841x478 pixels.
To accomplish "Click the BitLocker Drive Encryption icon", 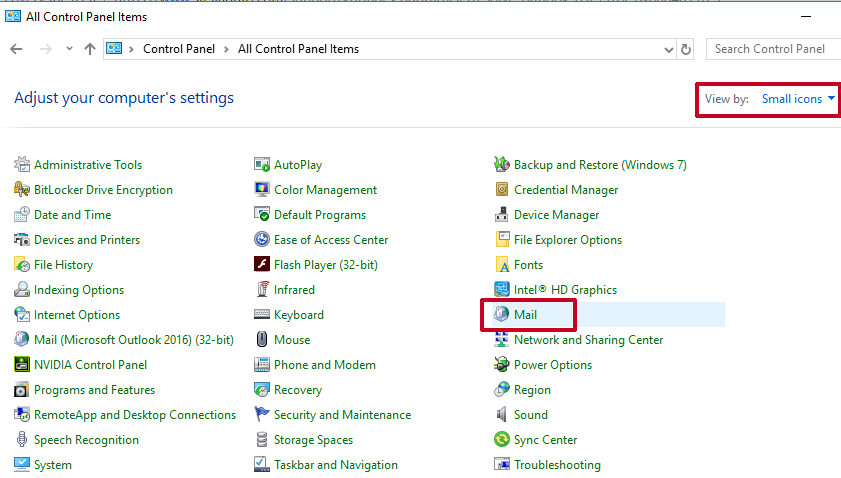I will coord(22,189).
